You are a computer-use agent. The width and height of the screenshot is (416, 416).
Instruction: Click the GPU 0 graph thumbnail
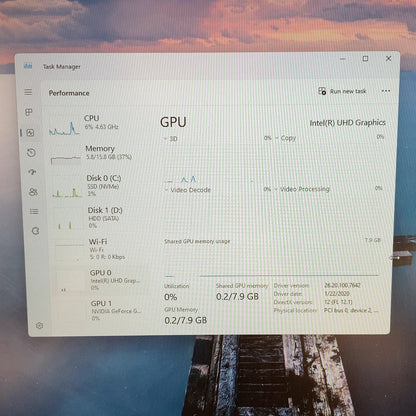coord(71,283)
